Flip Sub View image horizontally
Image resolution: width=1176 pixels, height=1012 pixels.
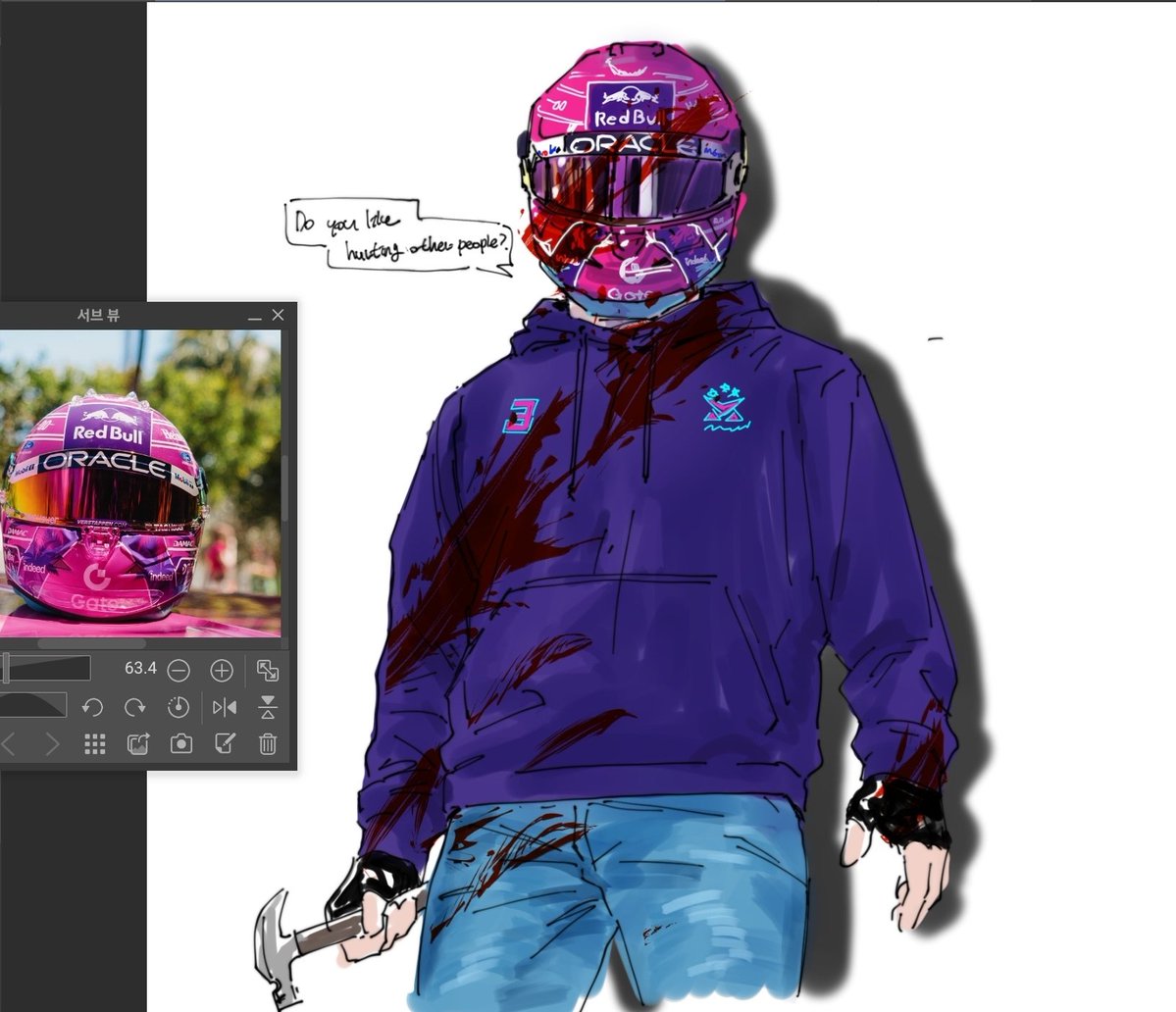point(225,707)
